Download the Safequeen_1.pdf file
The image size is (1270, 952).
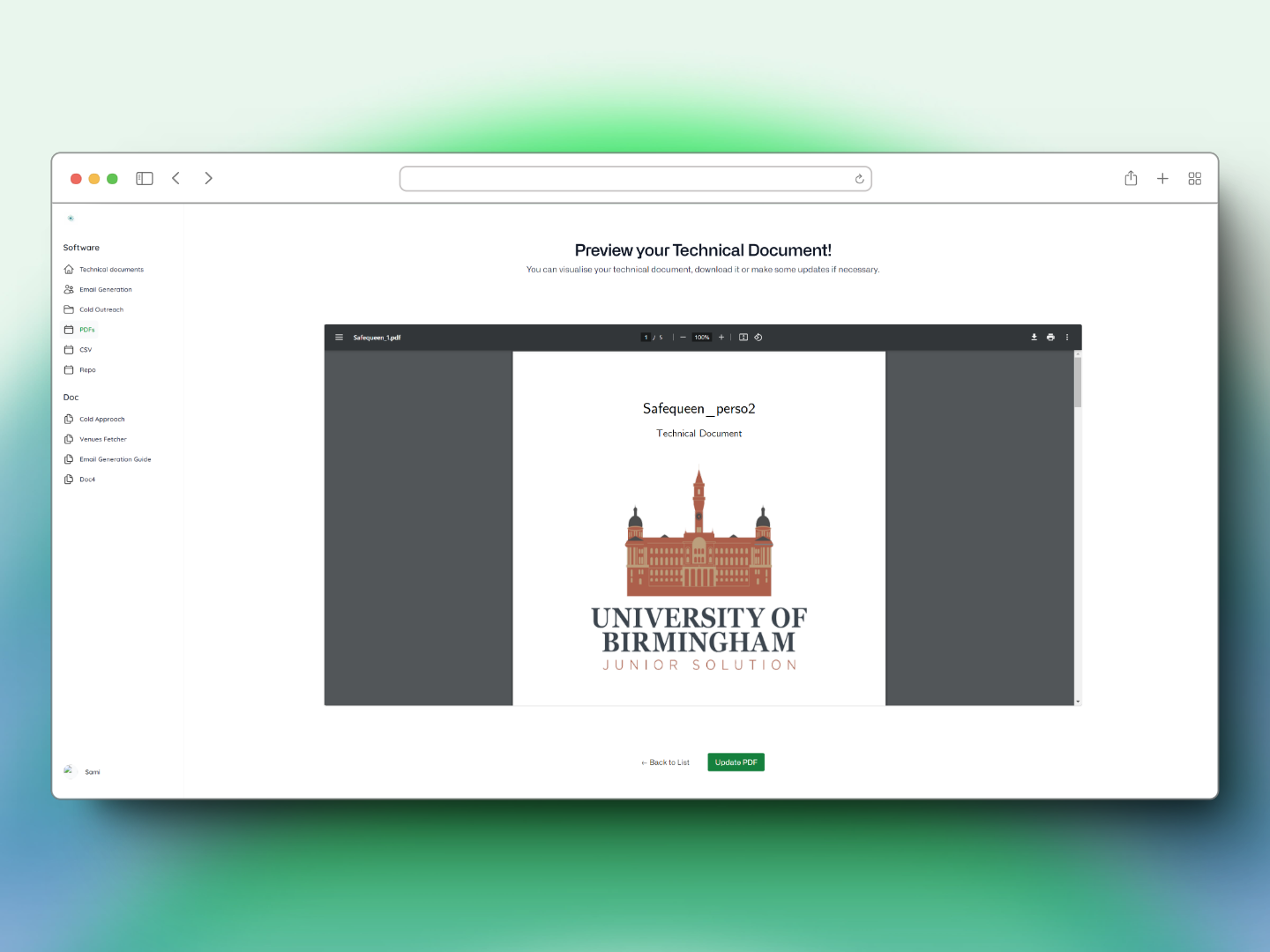(1035, 338)
